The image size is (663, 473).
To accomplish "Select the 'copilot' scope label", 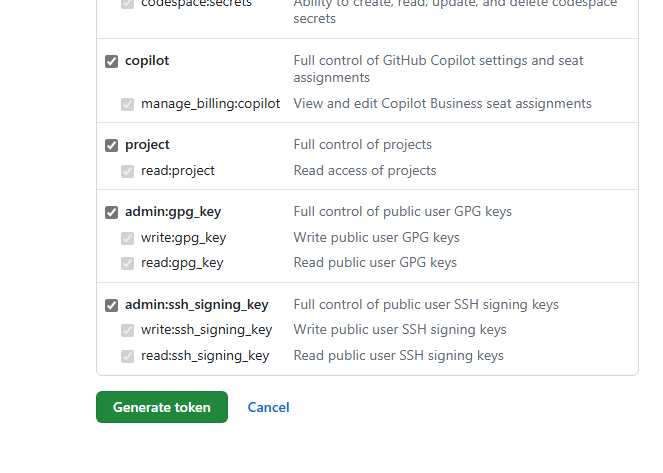I will click(x=147, y=61).
